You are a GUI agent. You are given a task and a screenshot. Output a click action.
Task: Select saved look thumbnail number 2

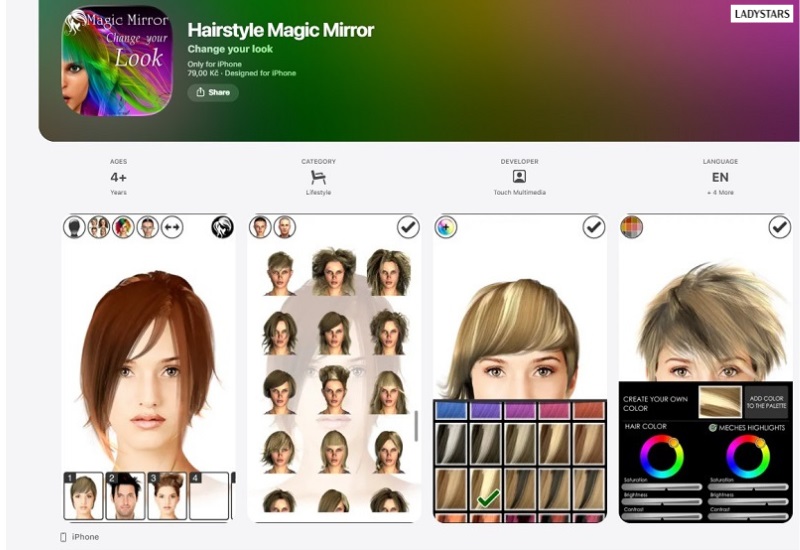coord(126,496)
